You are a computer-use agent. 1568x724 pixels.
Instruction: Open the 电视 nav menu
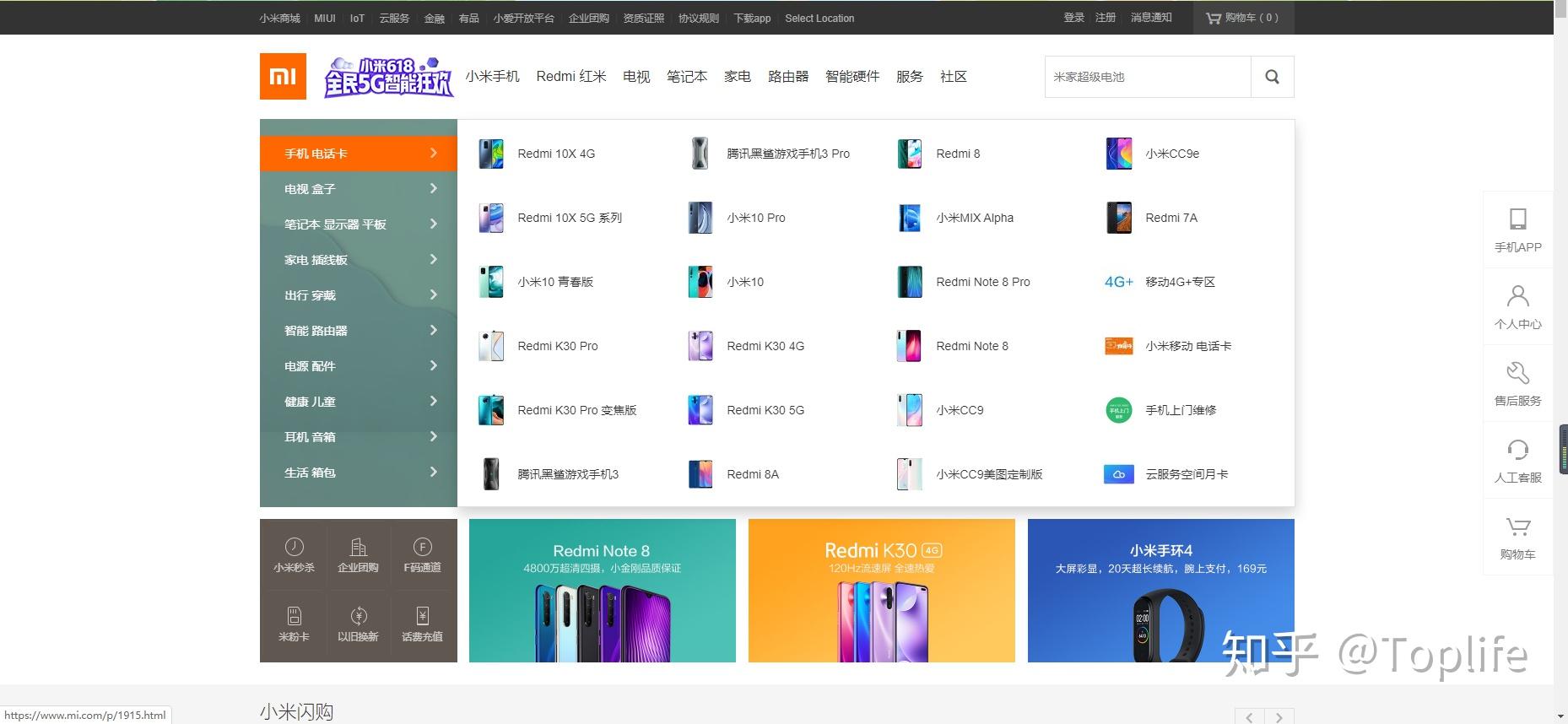pos(636,77)
